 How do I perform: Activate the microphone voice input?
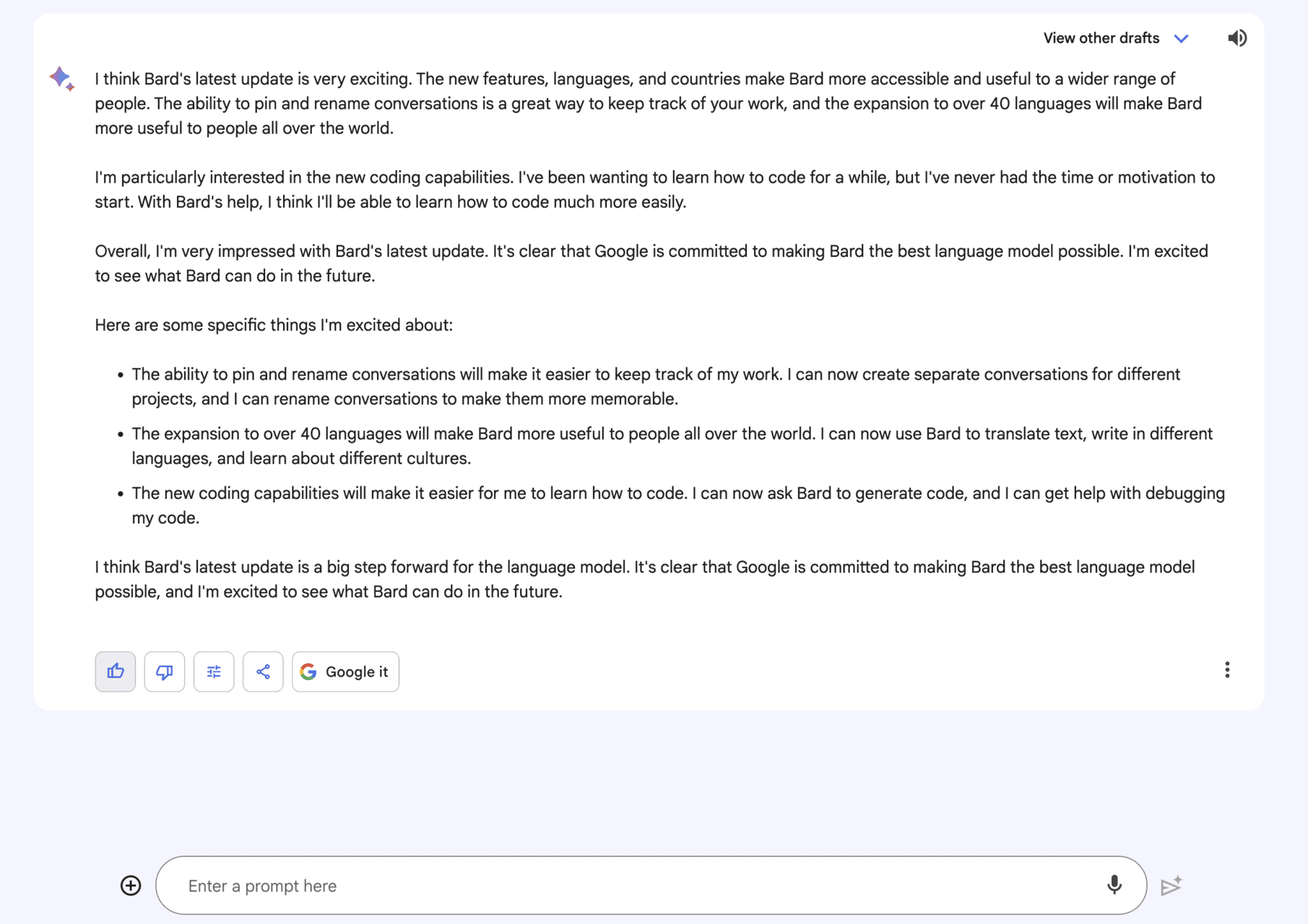point(1114,885)
